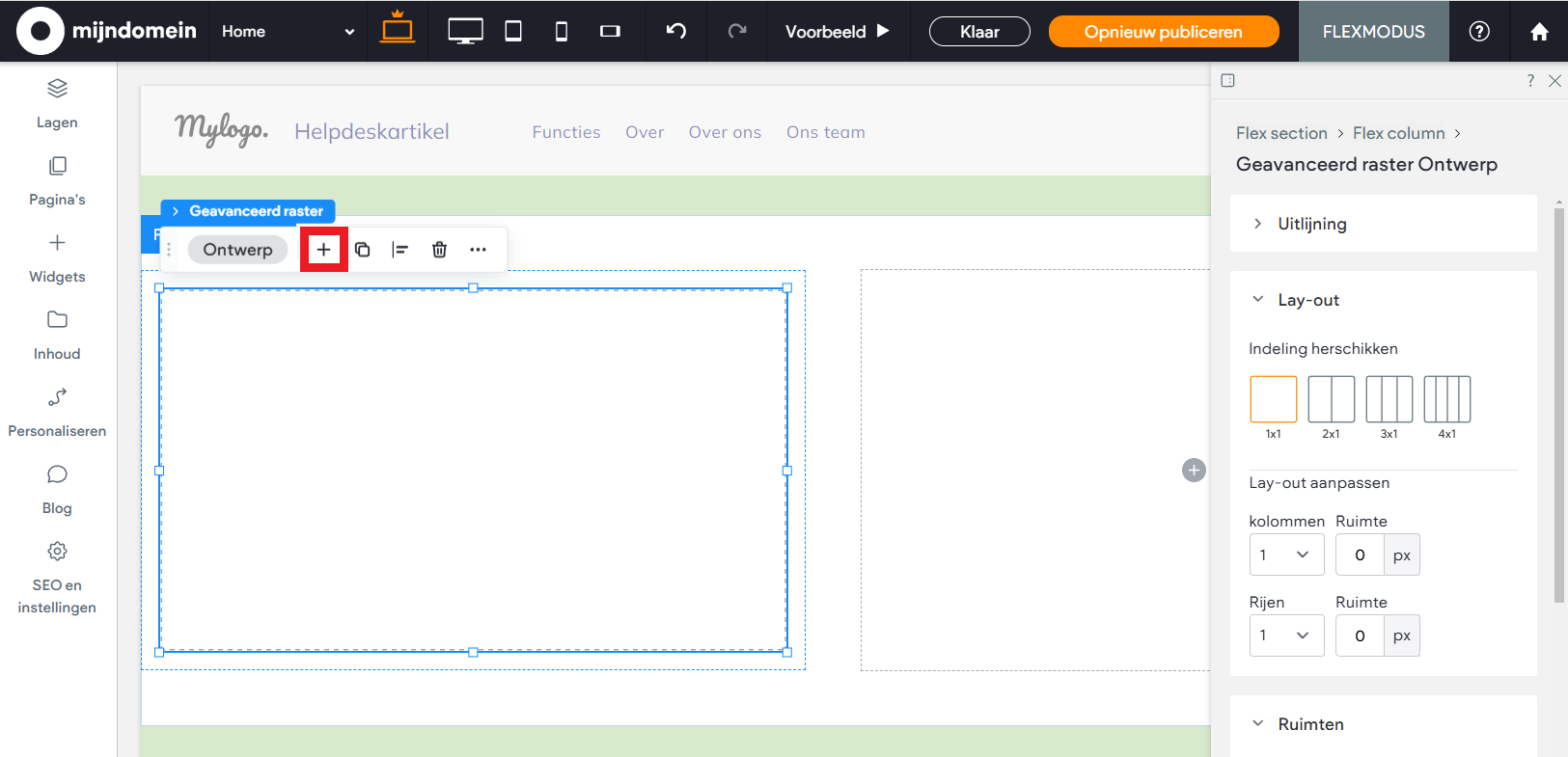Image resolution: width=1568 pixels, height=757 pixels.
Task: Undo the last action
Action: tap(676, 31)
